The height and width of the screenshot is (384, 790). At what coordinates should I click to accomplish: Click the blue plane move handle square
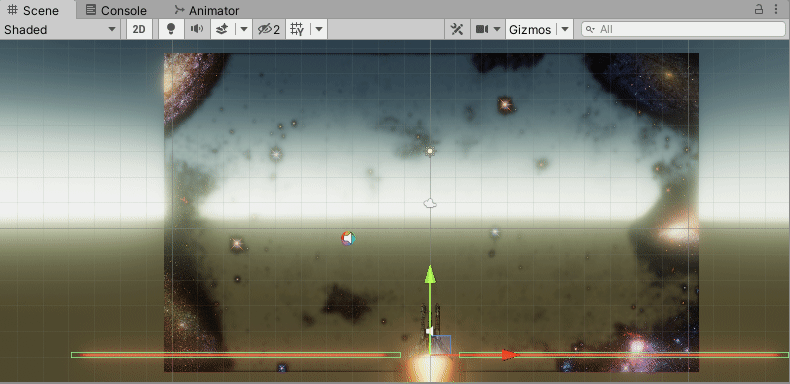(441, 345)
